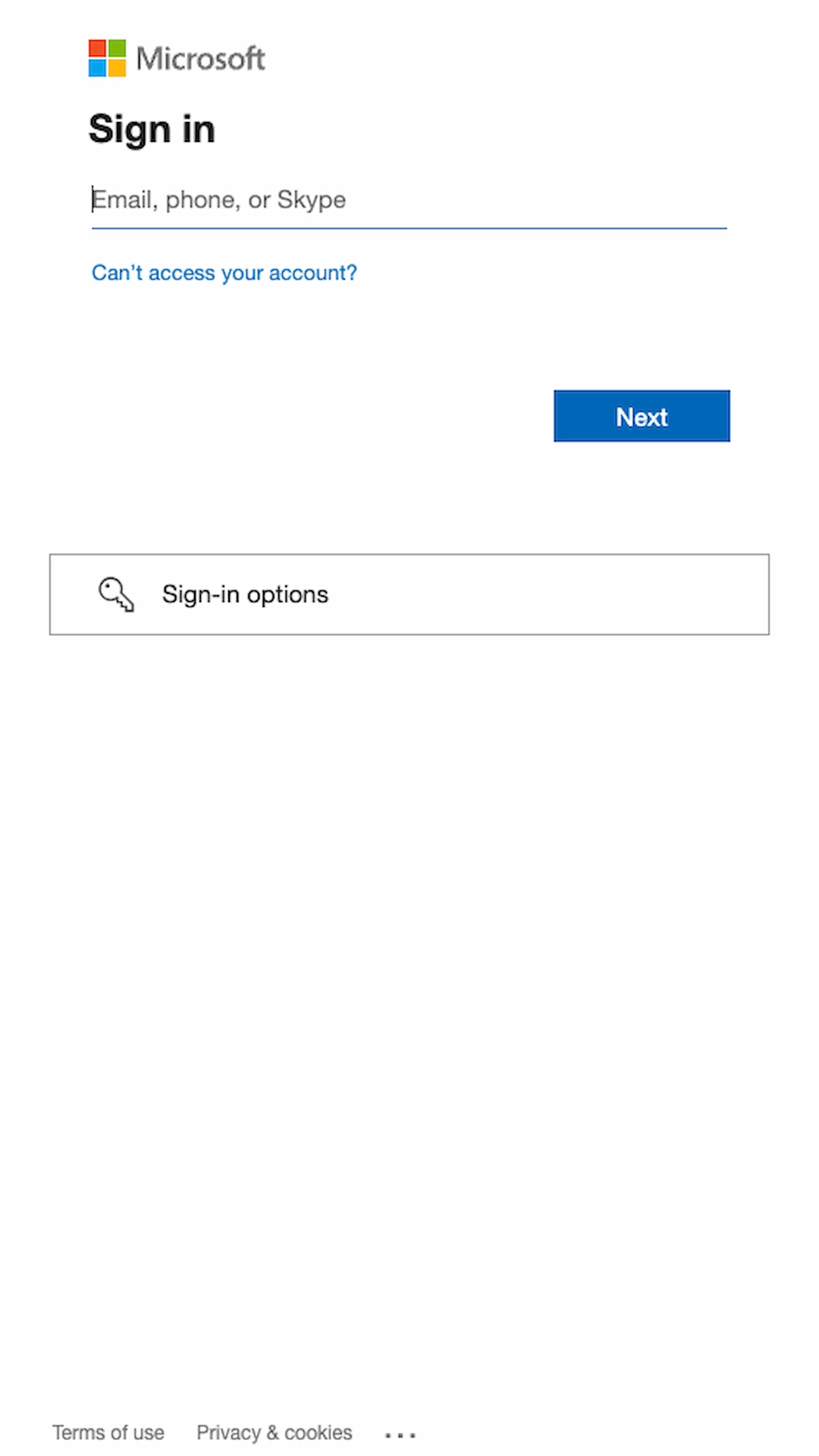This screenshot has width=819, height=1456.
Task: Click the Microsoft wordmark text
Action: (x=201, y=58)
